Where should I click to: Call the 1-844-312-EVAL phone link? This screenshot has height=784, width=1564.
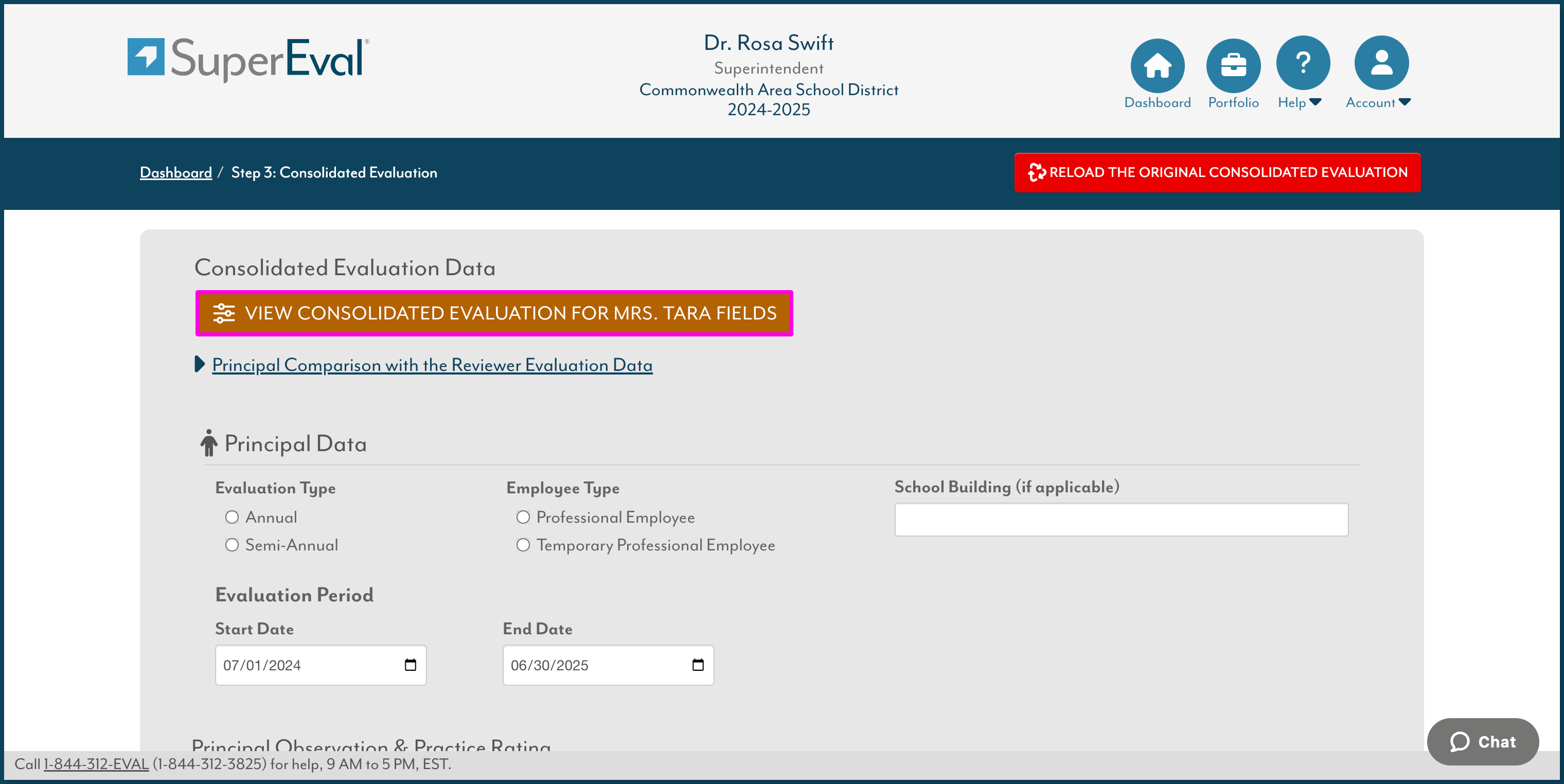point(96,764)
